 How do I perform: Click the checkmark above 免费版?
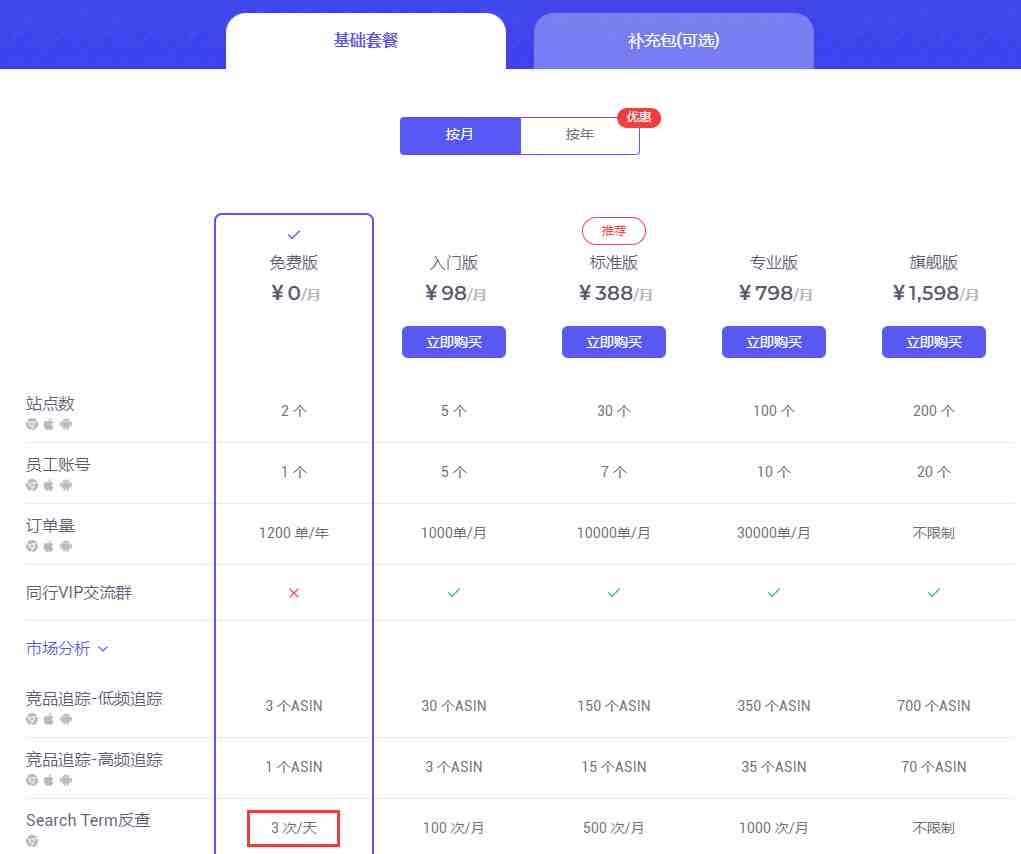[x=294, y=234]
